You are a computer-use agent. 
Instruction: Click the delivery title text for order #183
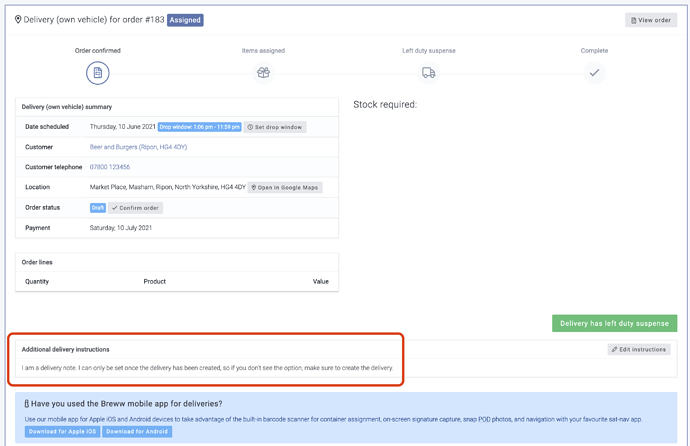pos(94,20)
